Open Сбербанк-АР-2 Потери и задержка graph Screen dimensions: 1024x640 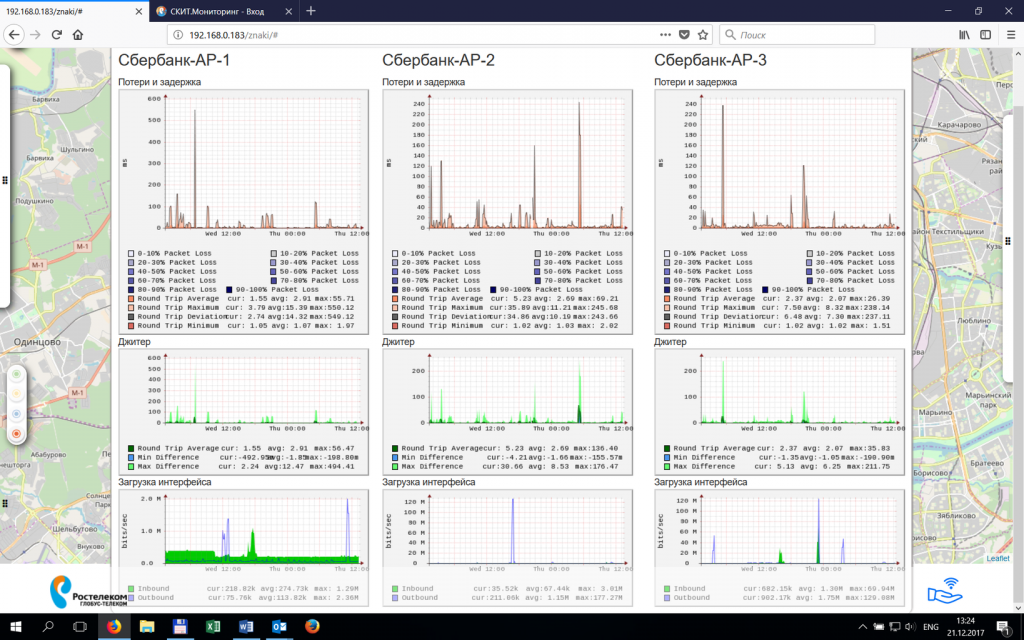507,212
